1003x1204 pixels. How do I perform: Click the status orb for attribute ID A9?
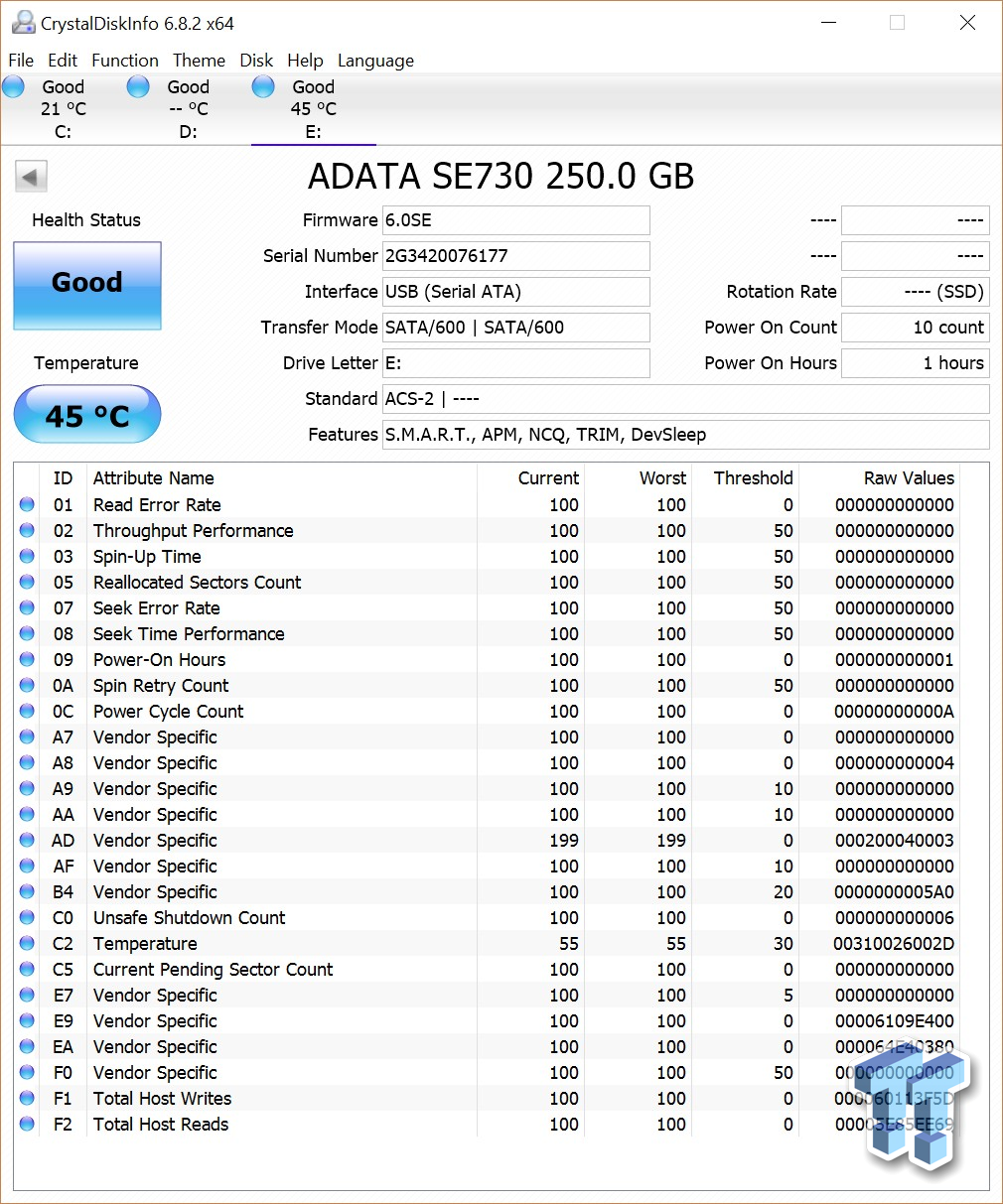(x=27, y=789)
